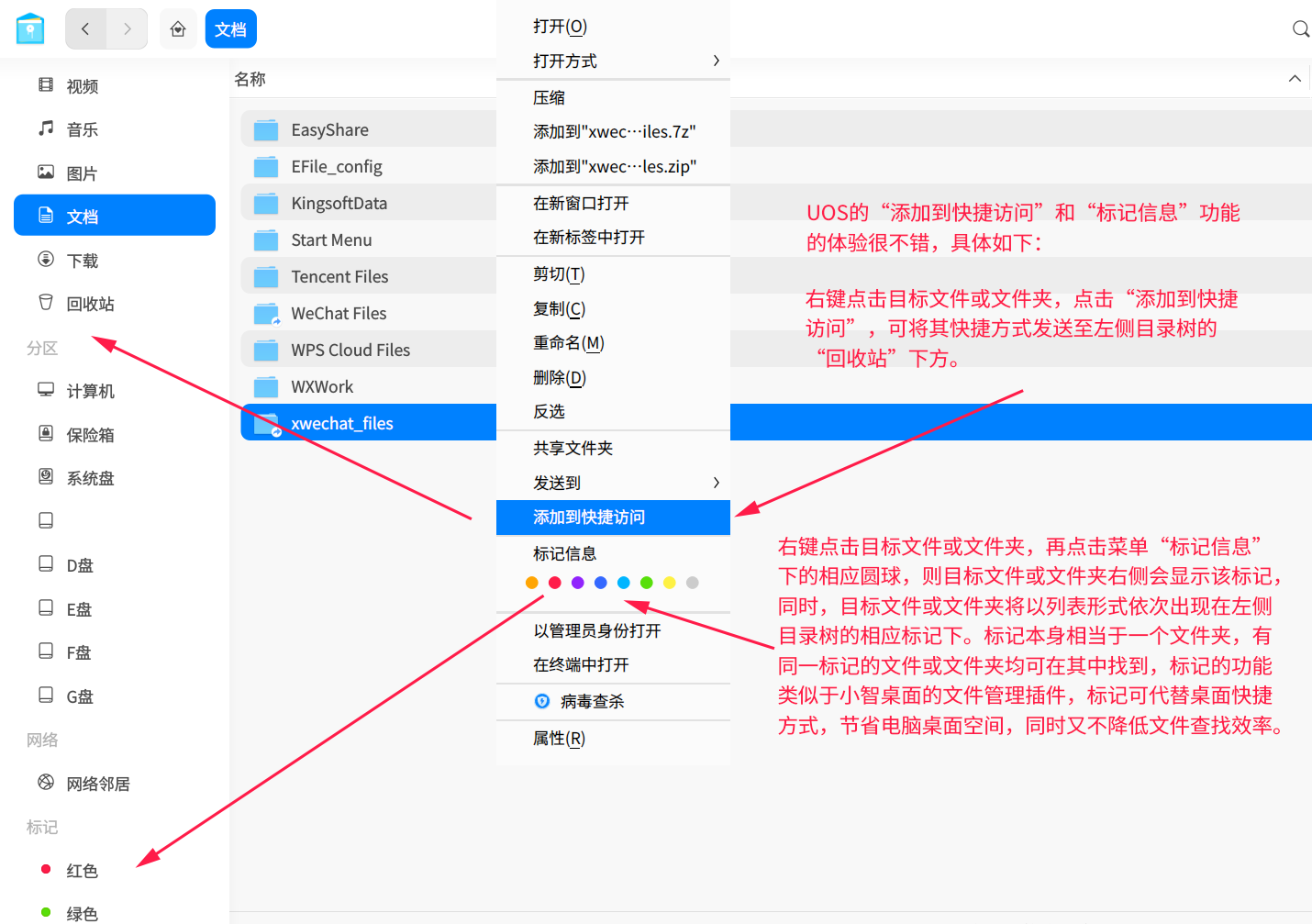Open 图片 in the sidebar
This screenshot has height=924, width=1312.
point(115,173)
